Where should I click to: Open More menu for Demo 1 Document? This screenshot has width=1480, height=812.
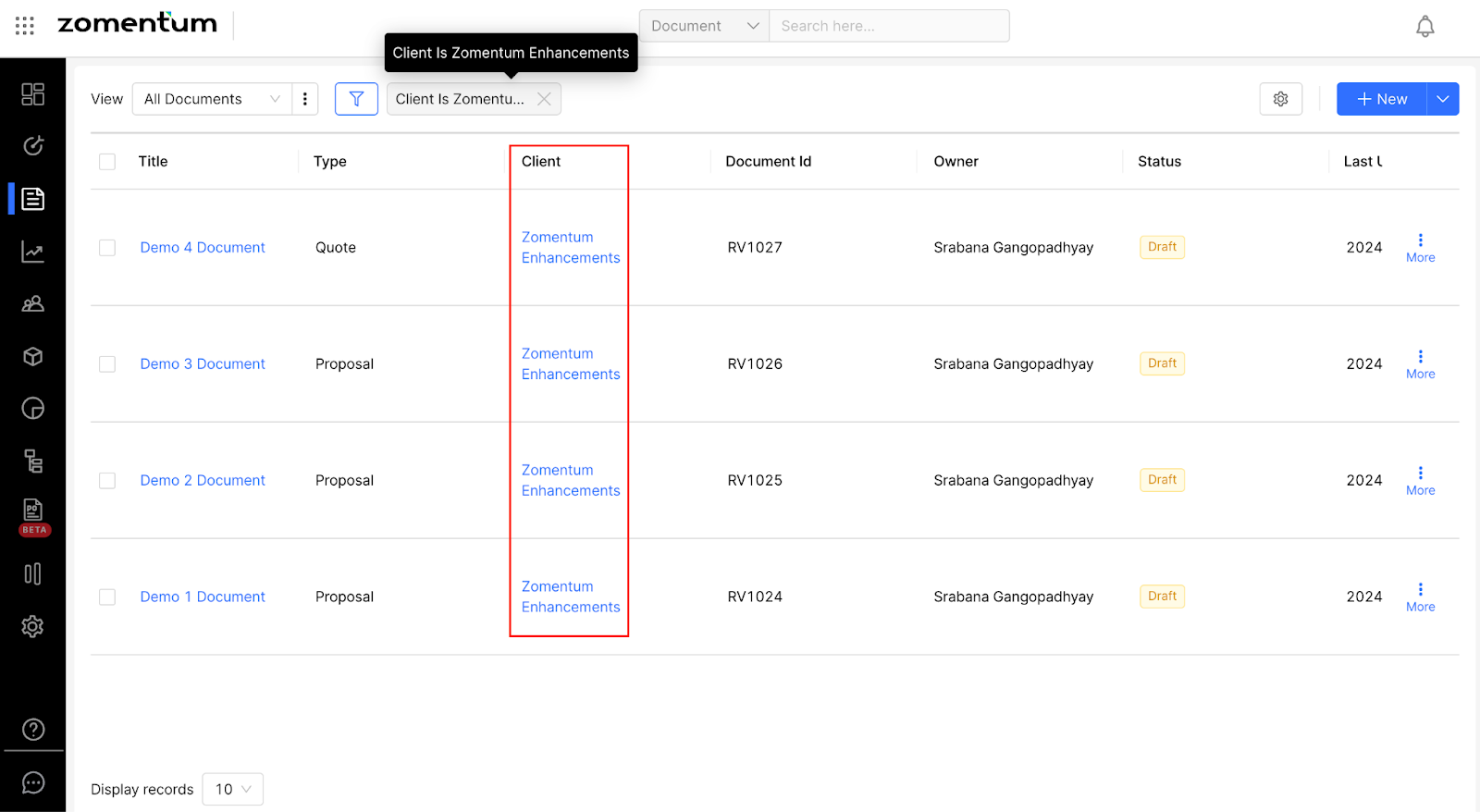tap(1421, 597)
